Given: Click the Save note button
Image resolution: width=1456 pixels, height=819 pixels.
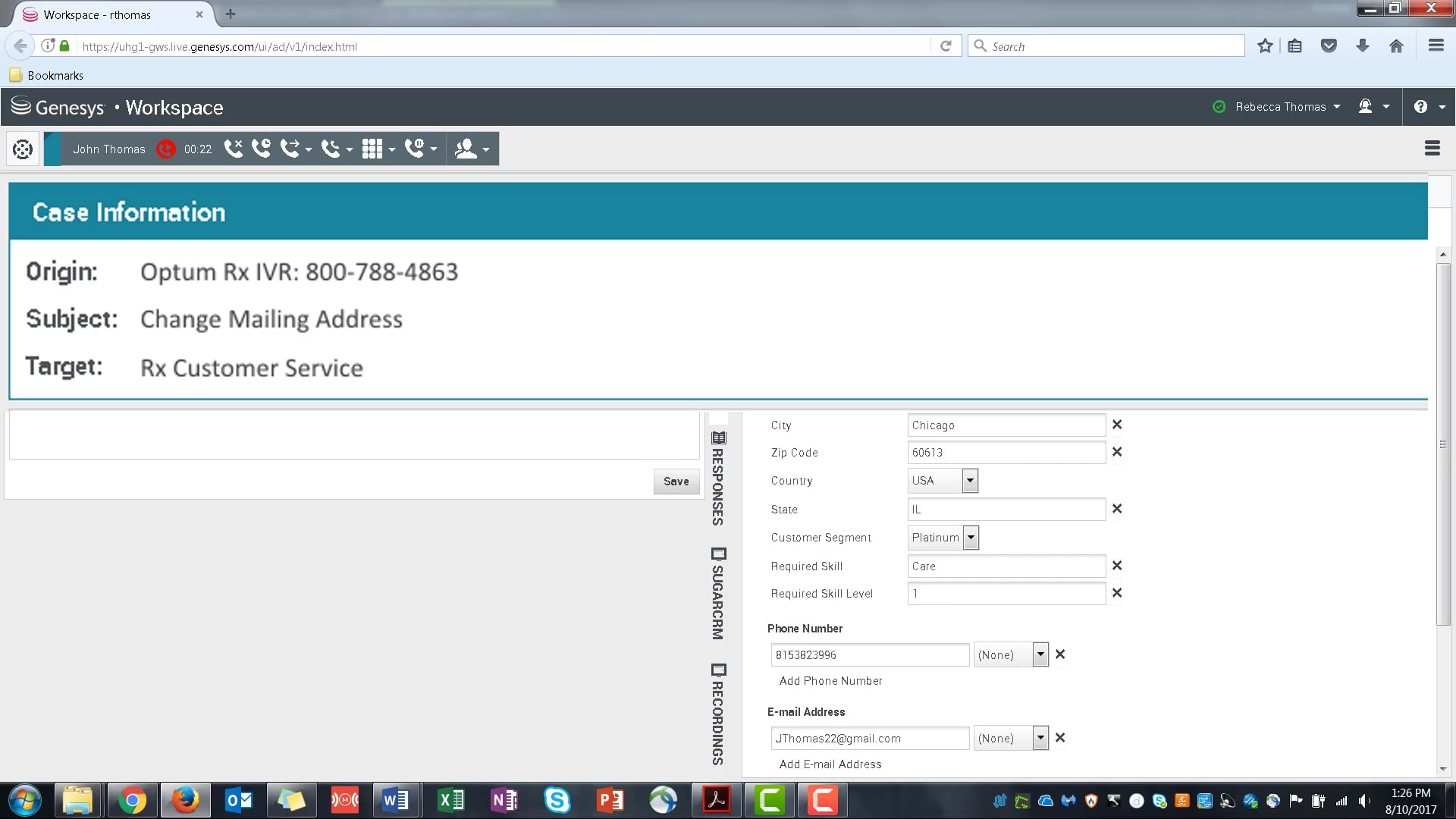Looking at the screenshot, I should [676, 482].
